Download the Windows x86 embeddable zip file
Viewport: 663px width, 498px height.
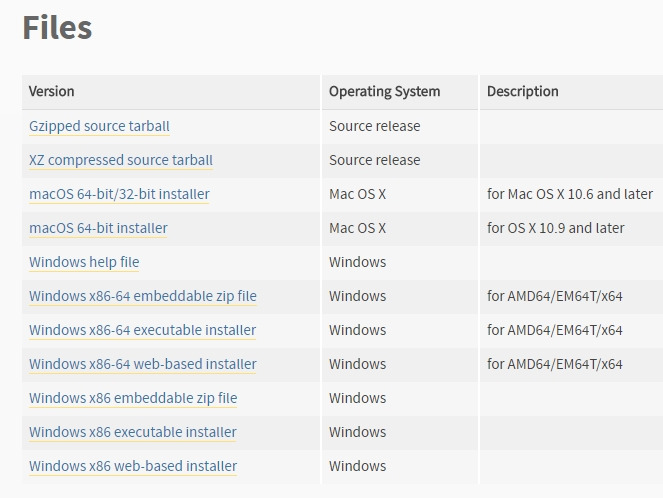click(x=133, y=398)
